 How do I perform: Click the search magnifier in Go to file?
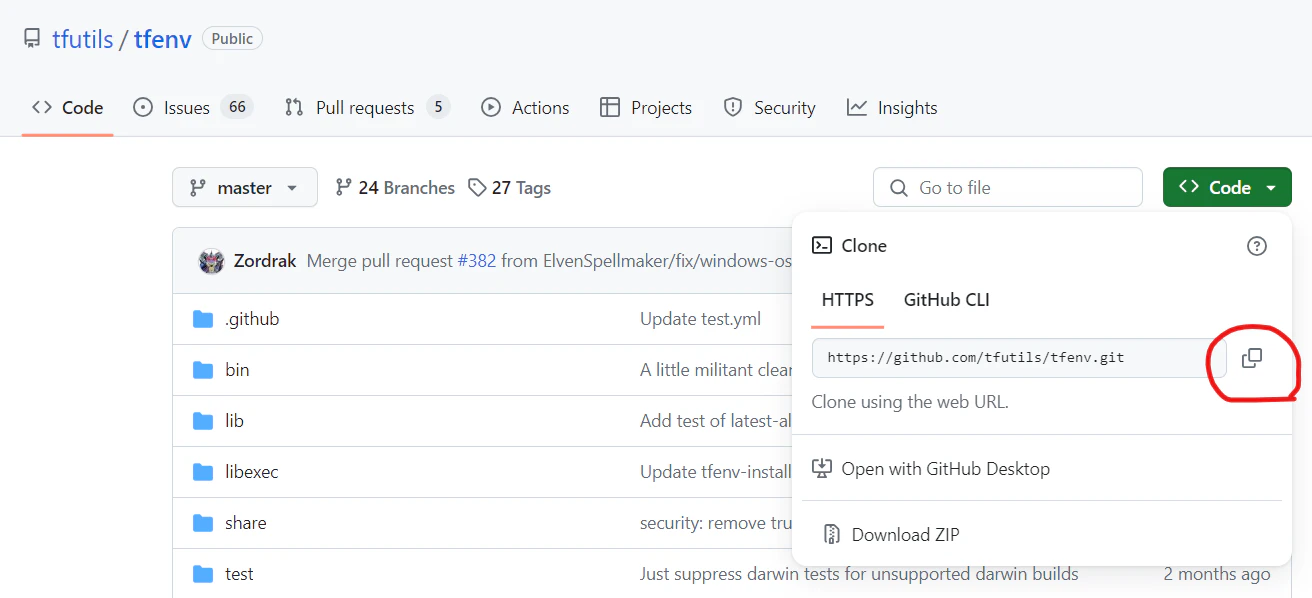899,188
